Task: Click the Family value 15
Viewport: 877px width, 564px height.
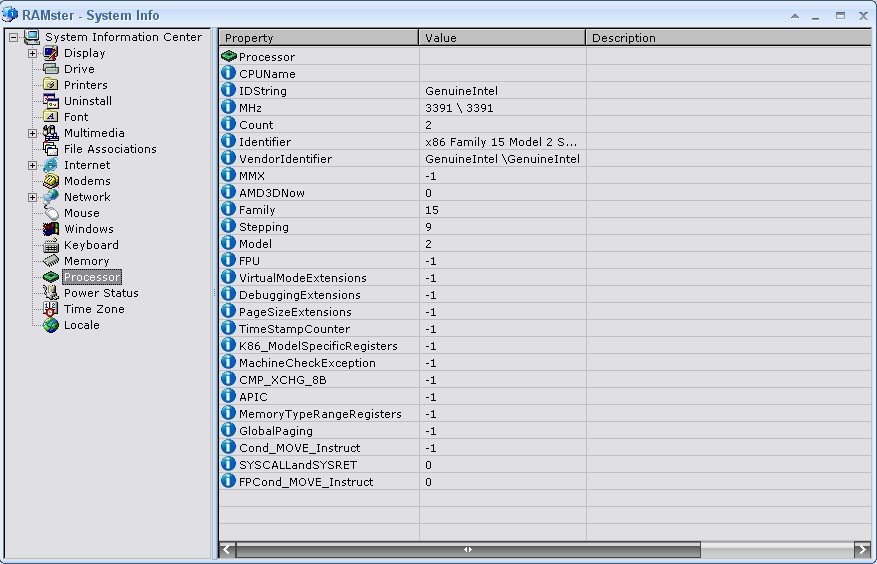Action: point(432,210)
